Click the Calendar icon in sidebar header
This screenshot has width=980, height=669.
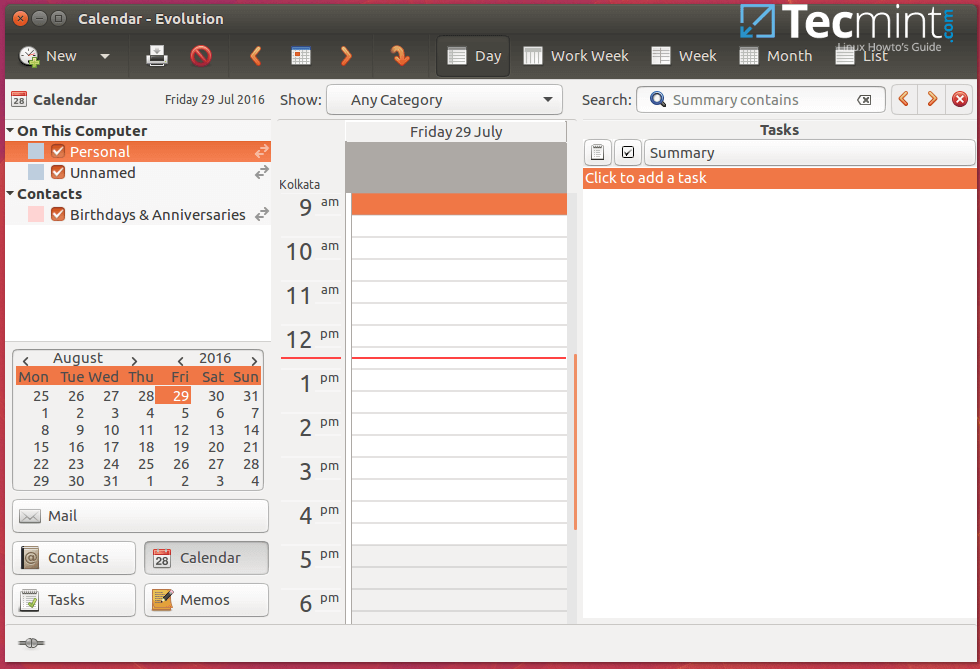pyautogui.click(x=19, y=99)
